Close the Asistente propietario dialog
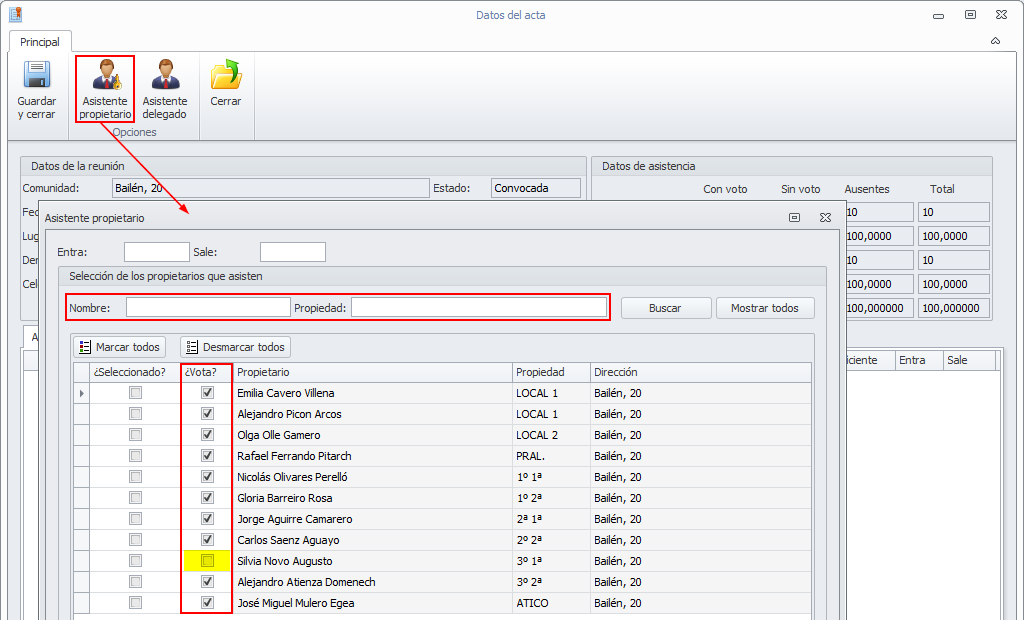This screenshot has height=620, width=1024. click(825, 218)
